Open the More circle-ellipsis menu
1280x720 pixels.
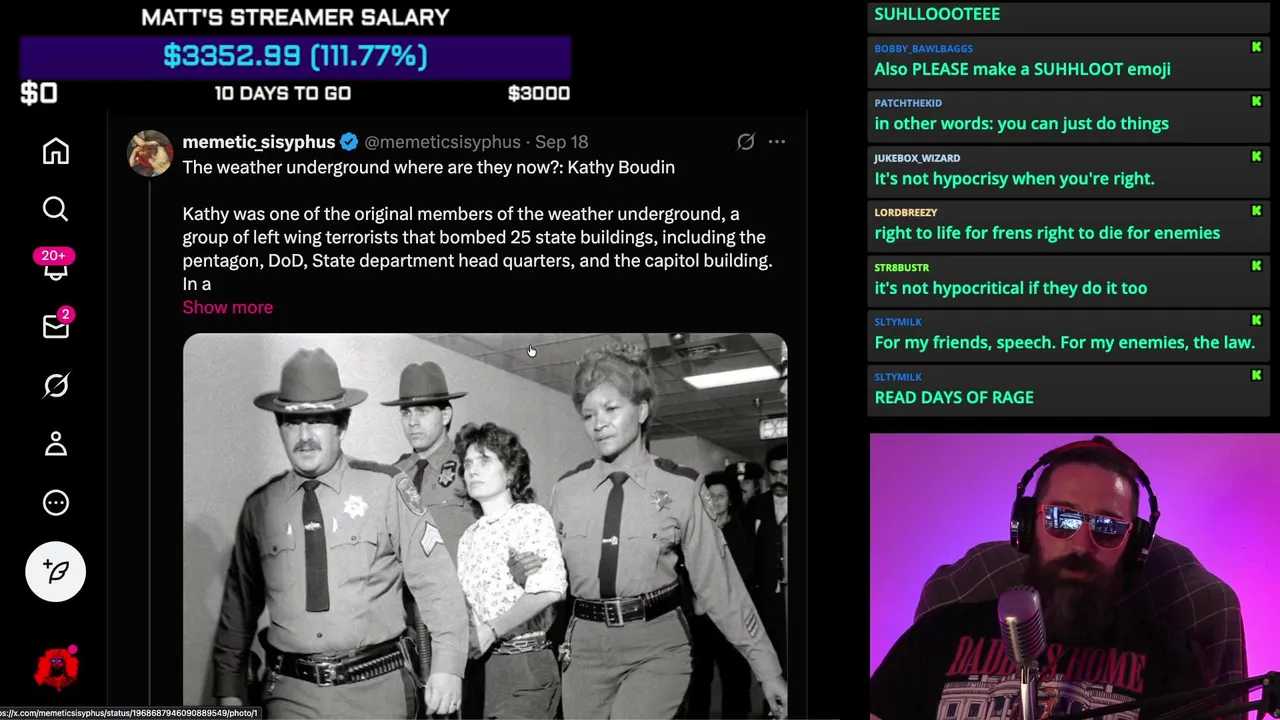[56, 503]
